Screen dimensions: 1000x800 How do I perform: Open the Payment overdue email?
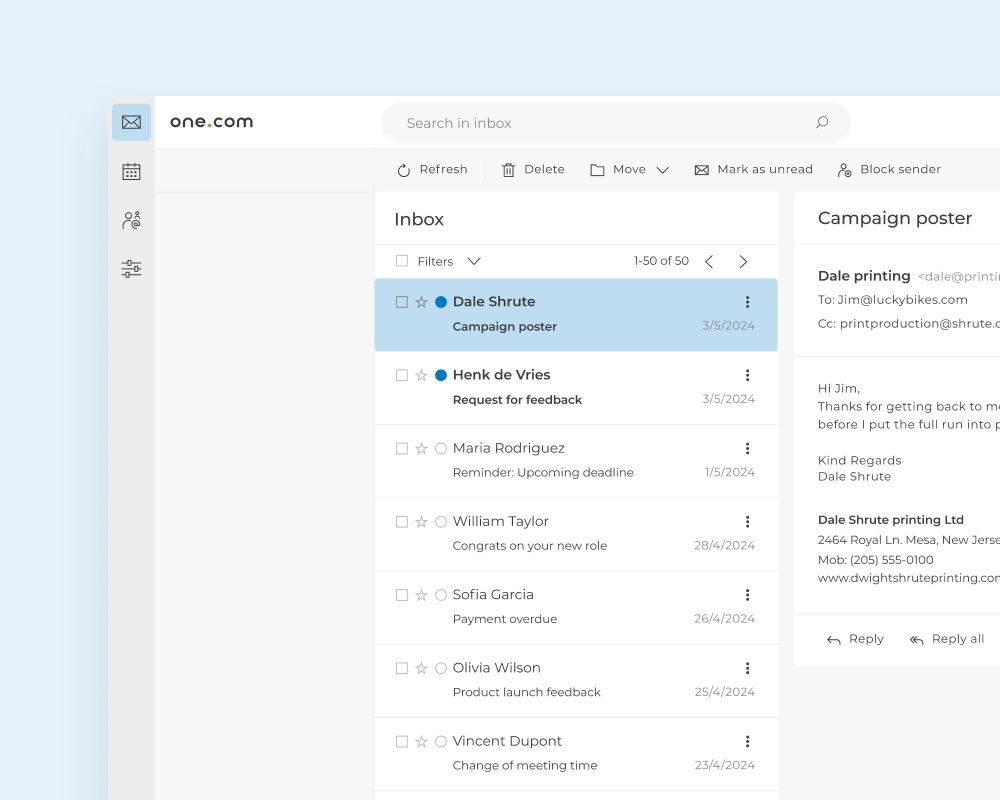pos(577,608)
